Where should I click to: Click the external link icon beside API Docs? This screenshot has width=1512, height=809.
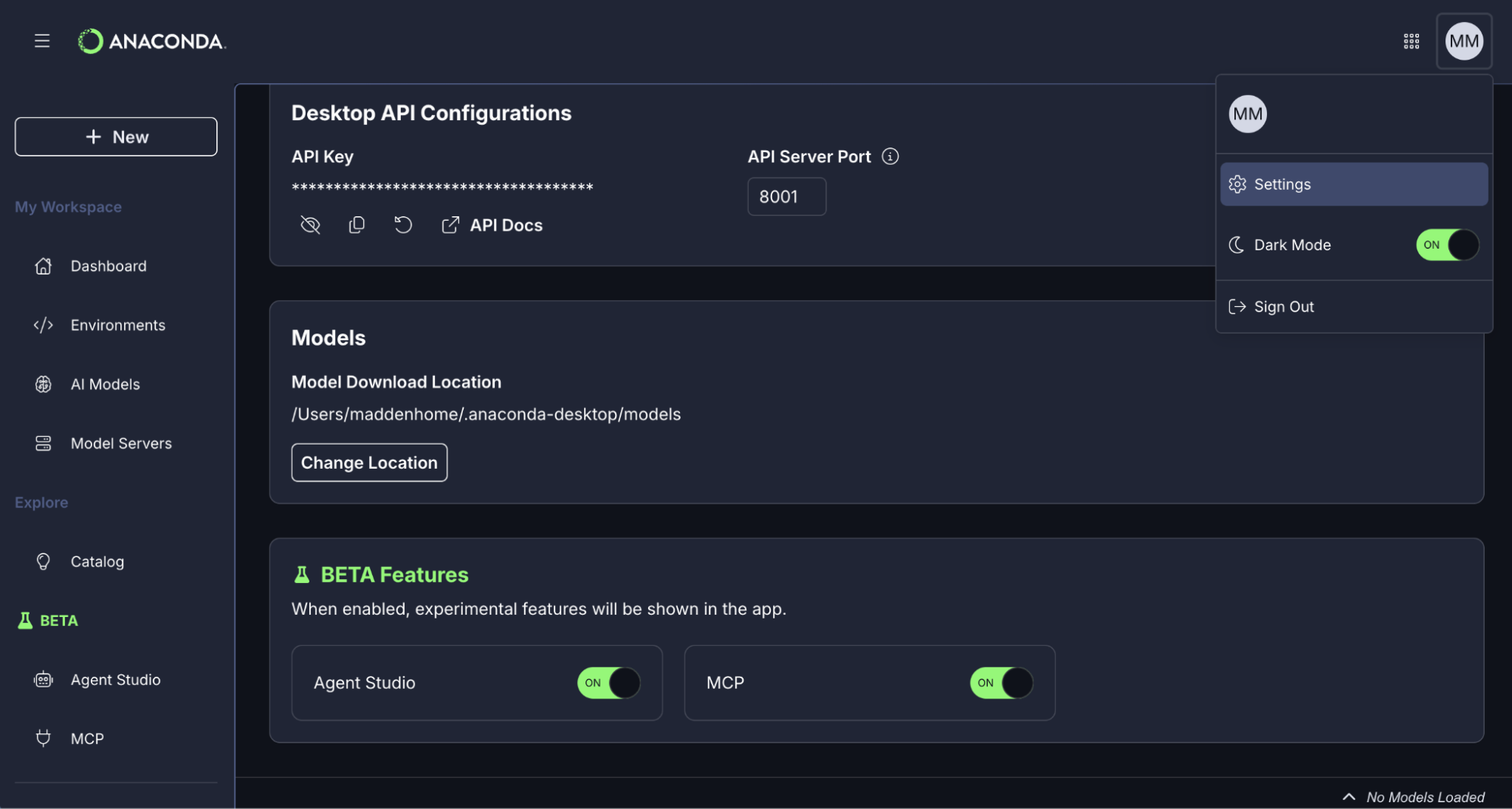(x=450, y=225)
